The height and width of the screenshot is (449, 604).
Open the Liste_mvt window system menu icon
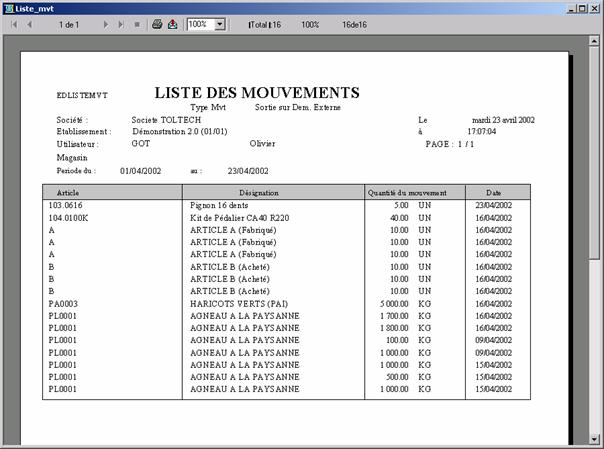[8, 7]
